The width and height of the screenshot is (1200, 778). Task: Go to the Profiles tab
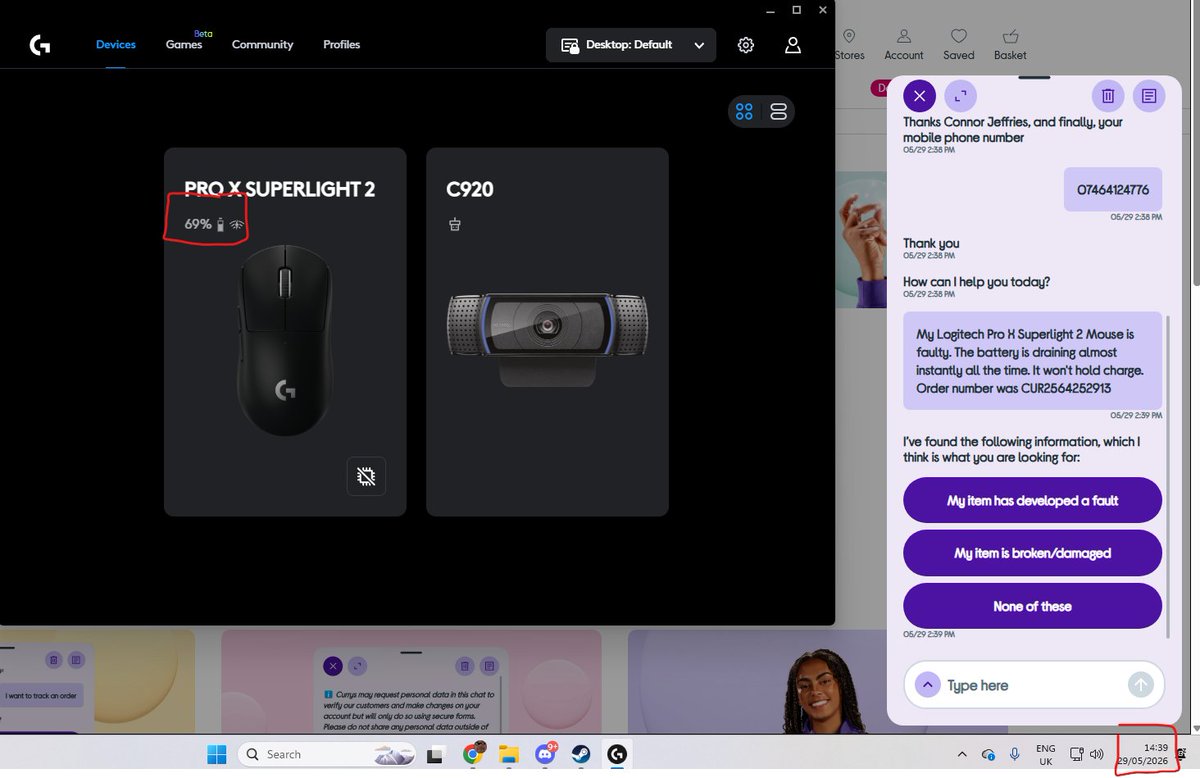coord(341,45)
